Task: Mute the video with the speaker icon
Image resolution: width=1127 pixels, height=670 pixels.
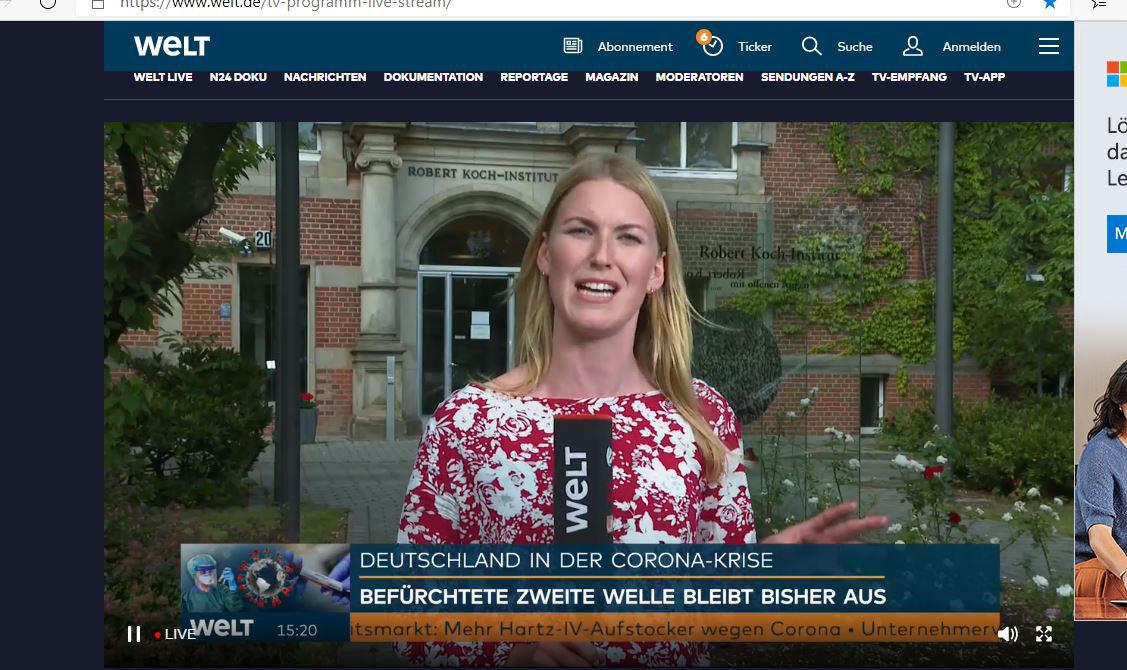Action: pos(1008,634)
